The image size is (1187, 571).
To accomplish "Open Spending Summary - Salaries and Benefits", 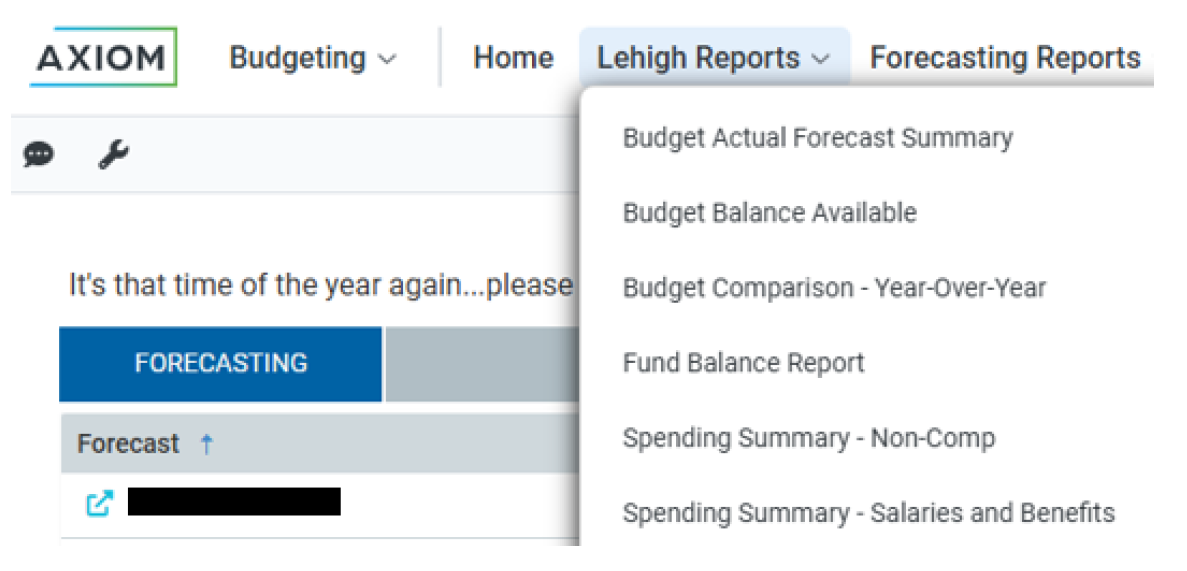I will point(868,513).
